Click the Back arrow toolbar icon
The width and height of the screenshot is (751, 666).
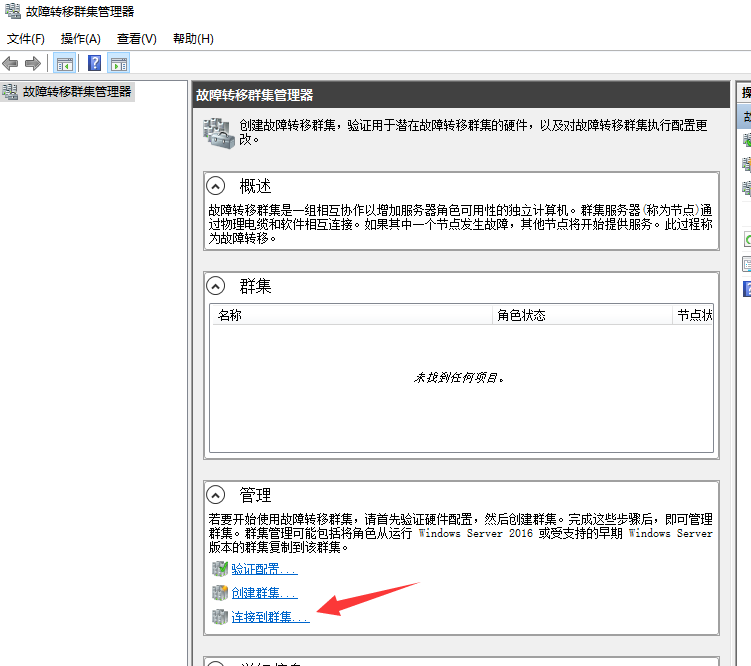click(x=11, y=63)
